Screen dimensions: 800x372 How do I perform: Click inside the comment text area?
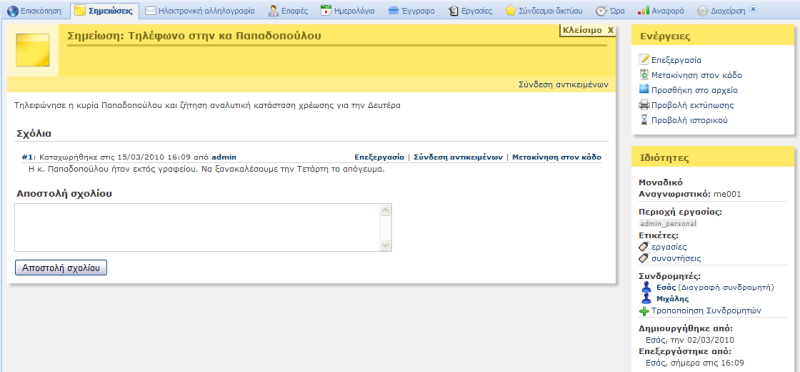pos(197,227)
